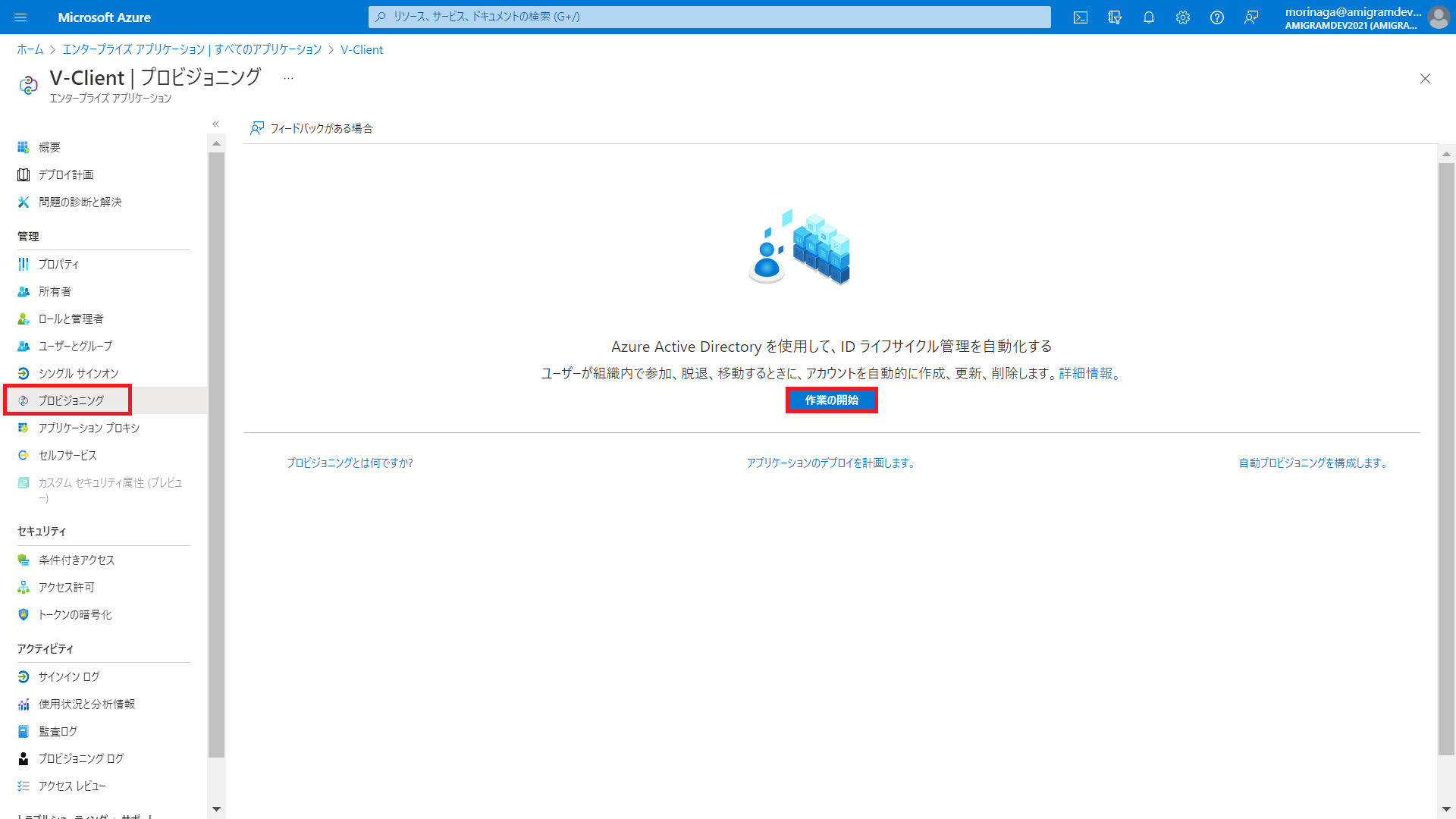Screen dimensions: 1456x819
Task: Click the search resources input field
Action: pos(710,17)
